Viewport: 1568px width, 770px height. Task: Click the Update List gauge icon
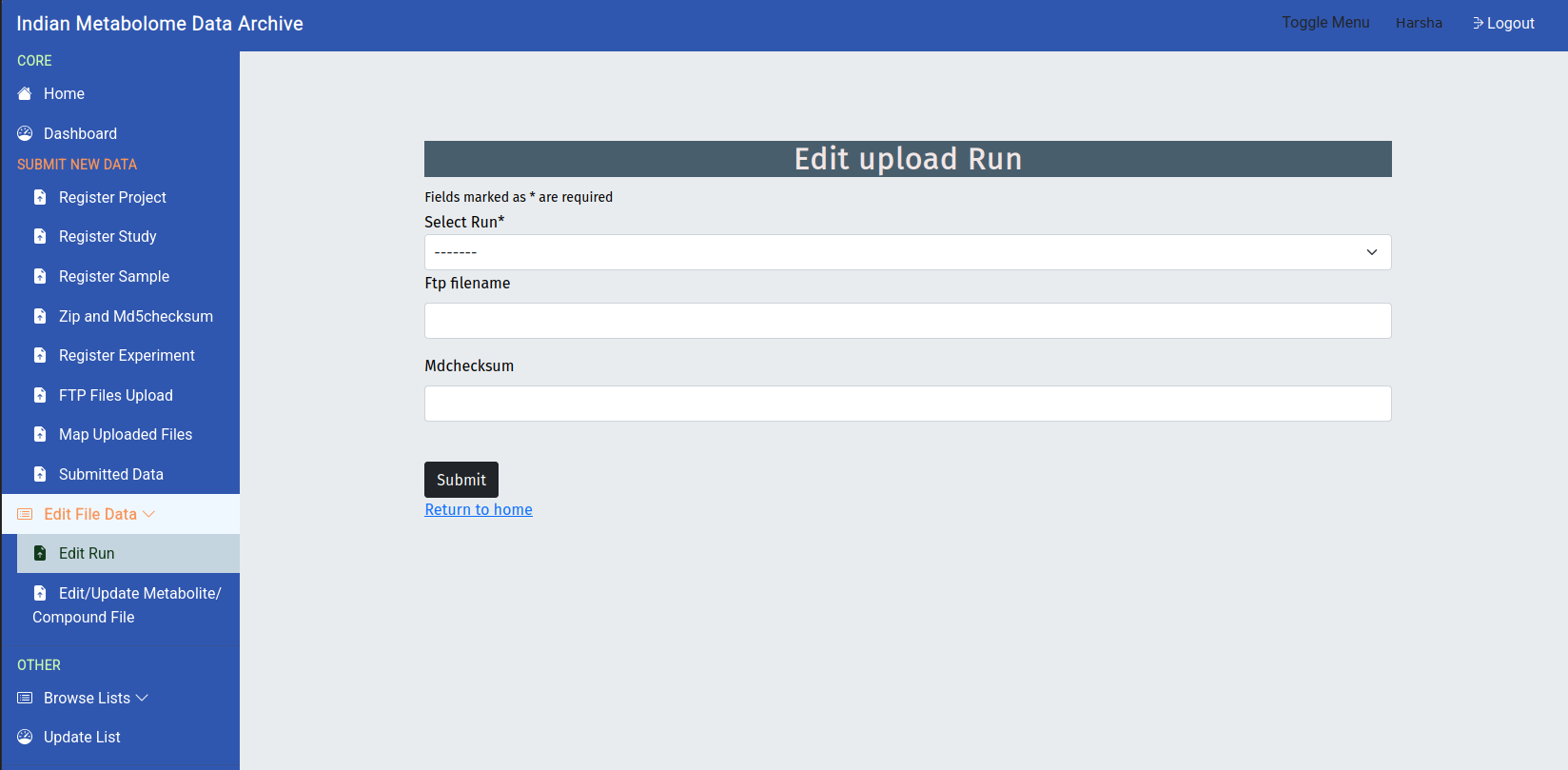click(25, 737)
